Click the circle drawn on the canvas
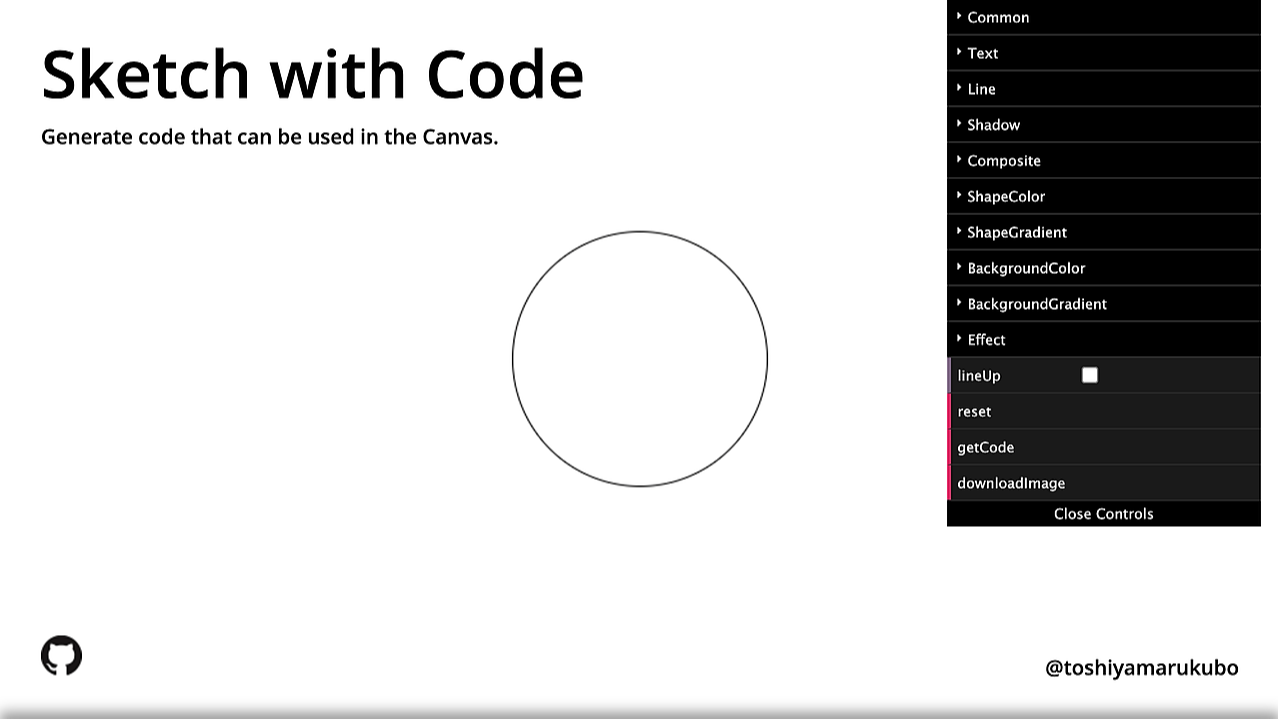This screenshot has height=719, width=1278. click(x=640, y=359)
